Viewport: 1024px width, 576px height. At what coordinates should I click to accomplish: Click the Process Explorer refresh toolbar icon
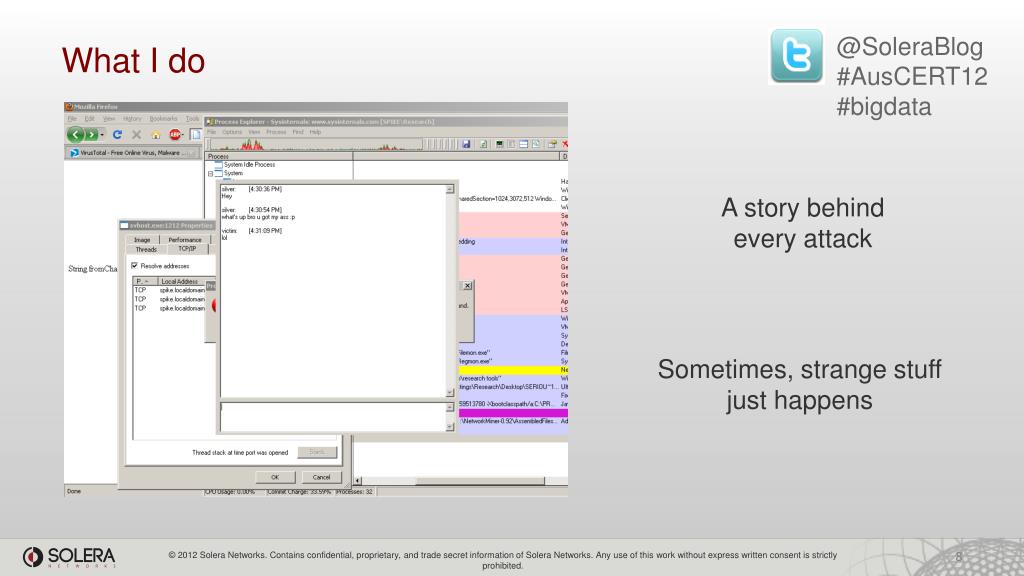click(483, 144)
